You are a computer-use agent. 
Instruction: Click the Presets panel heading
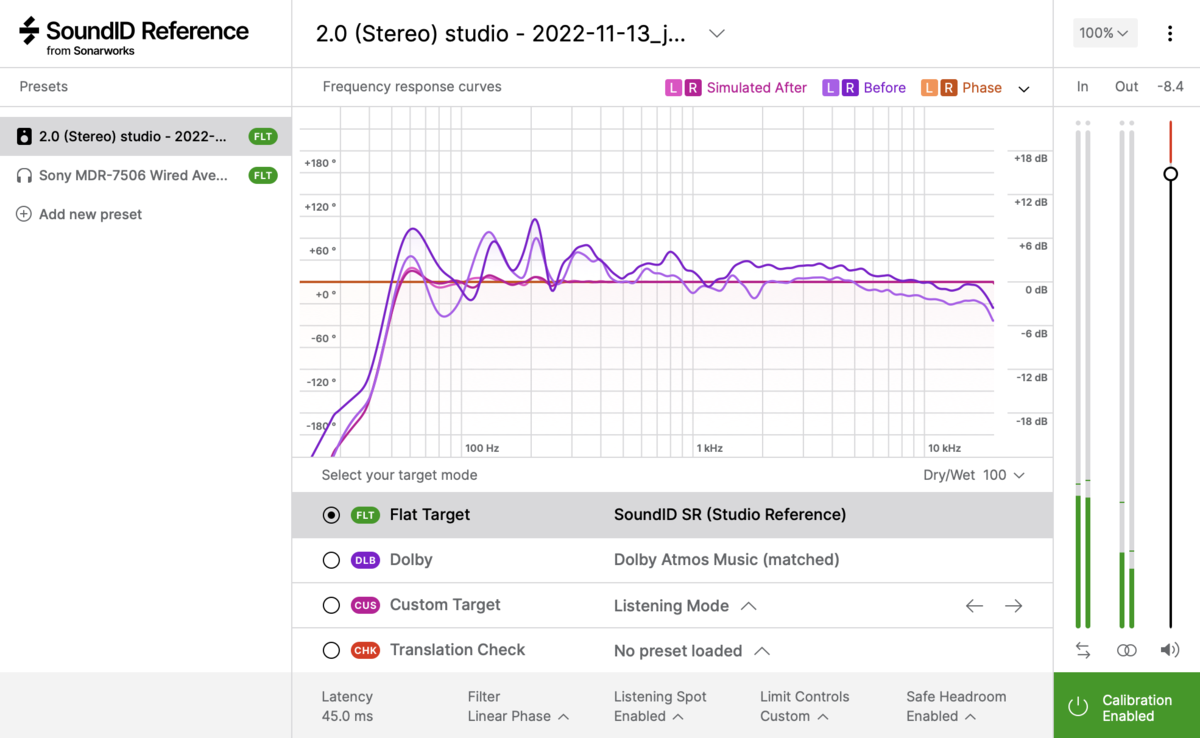point(44,87)
